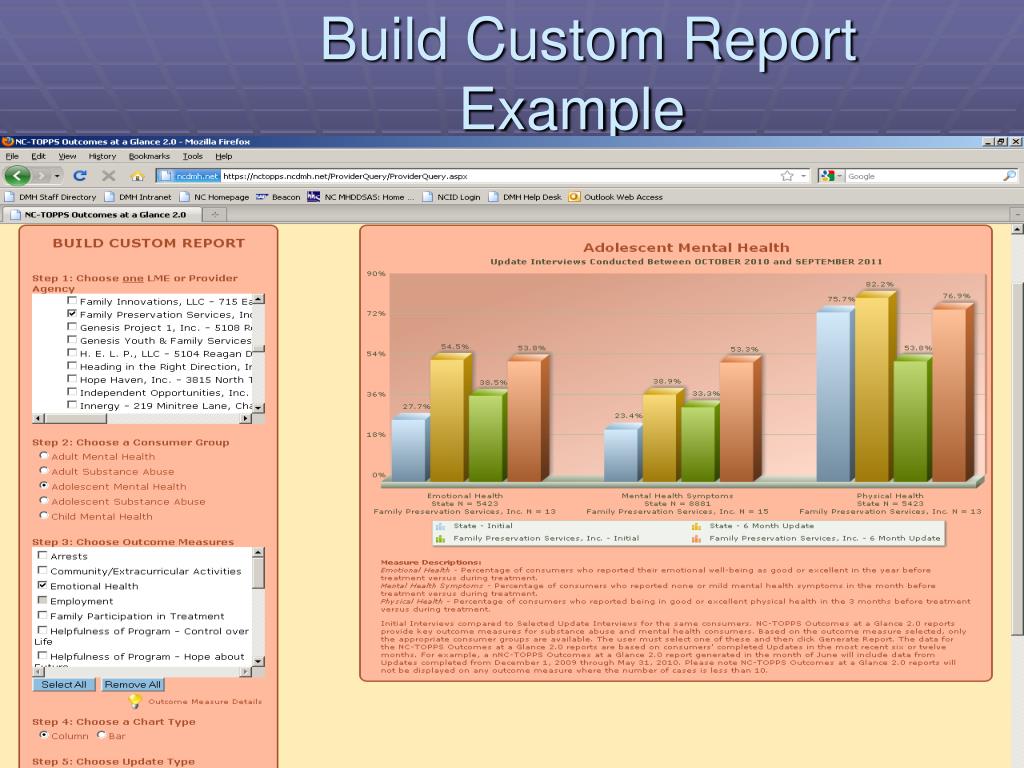Open a new tab with plus button
Screen dimensions: 1024x768
click(214, 214)
